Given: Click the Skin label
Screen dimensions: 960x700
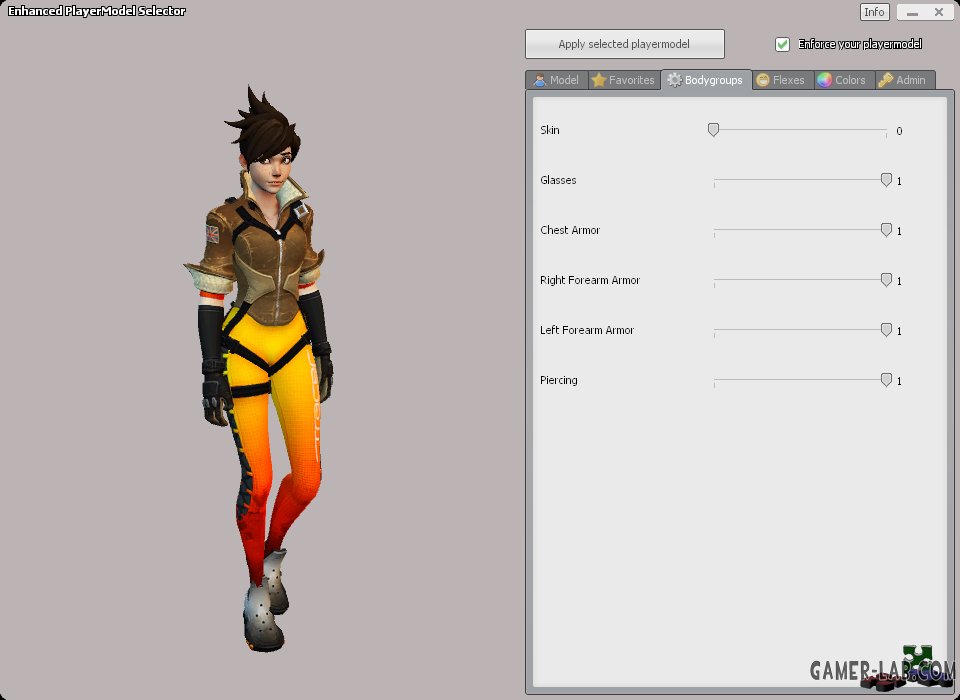Looking at the screenshot, I should pos(550,130).
